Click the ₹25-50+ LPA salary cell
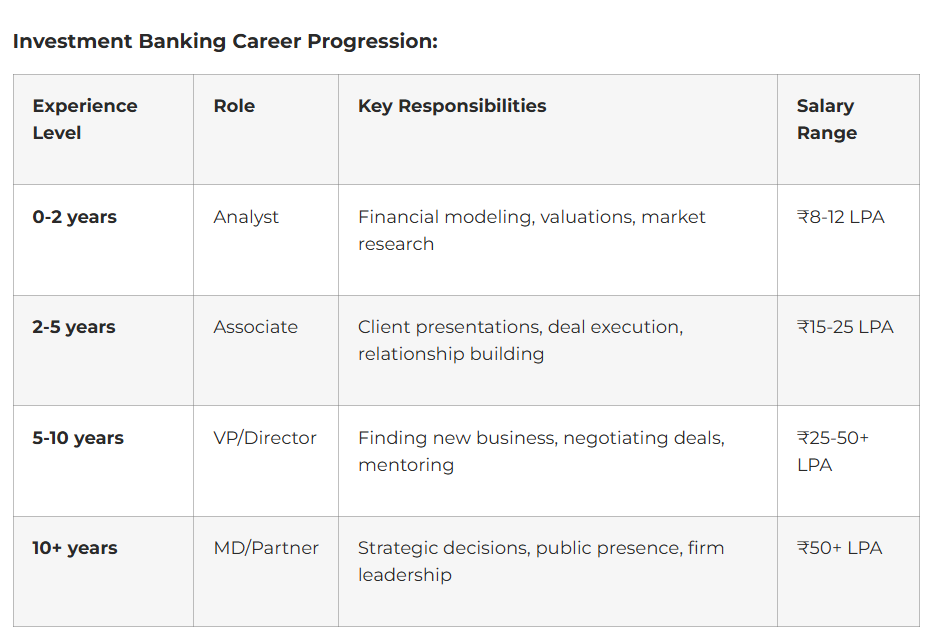The height and width of the screenshot is (638, 935). pos(833,451)
